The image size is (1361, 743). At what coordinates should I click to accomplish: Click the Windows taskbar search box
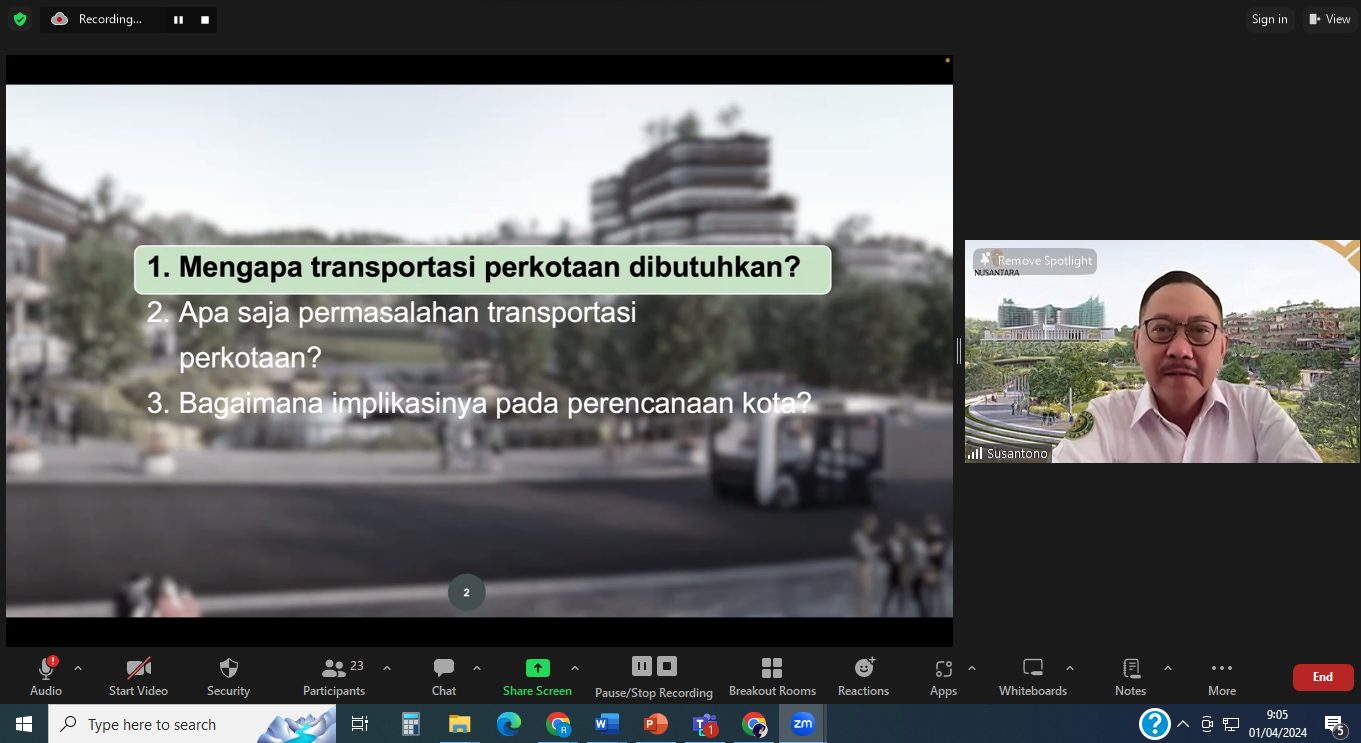(x=192, y=724)
